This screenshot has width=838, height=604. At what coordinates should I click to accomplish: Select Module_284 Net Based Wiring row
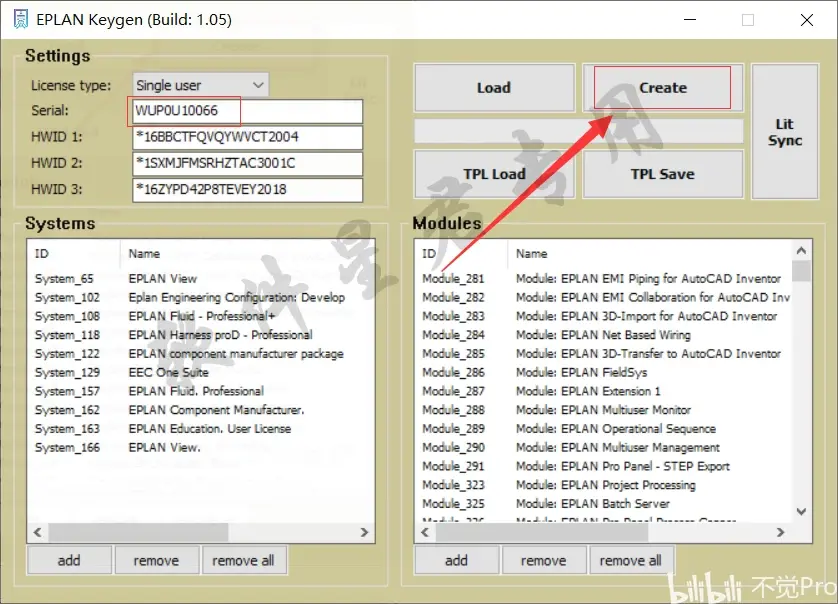tap(603, 335)
